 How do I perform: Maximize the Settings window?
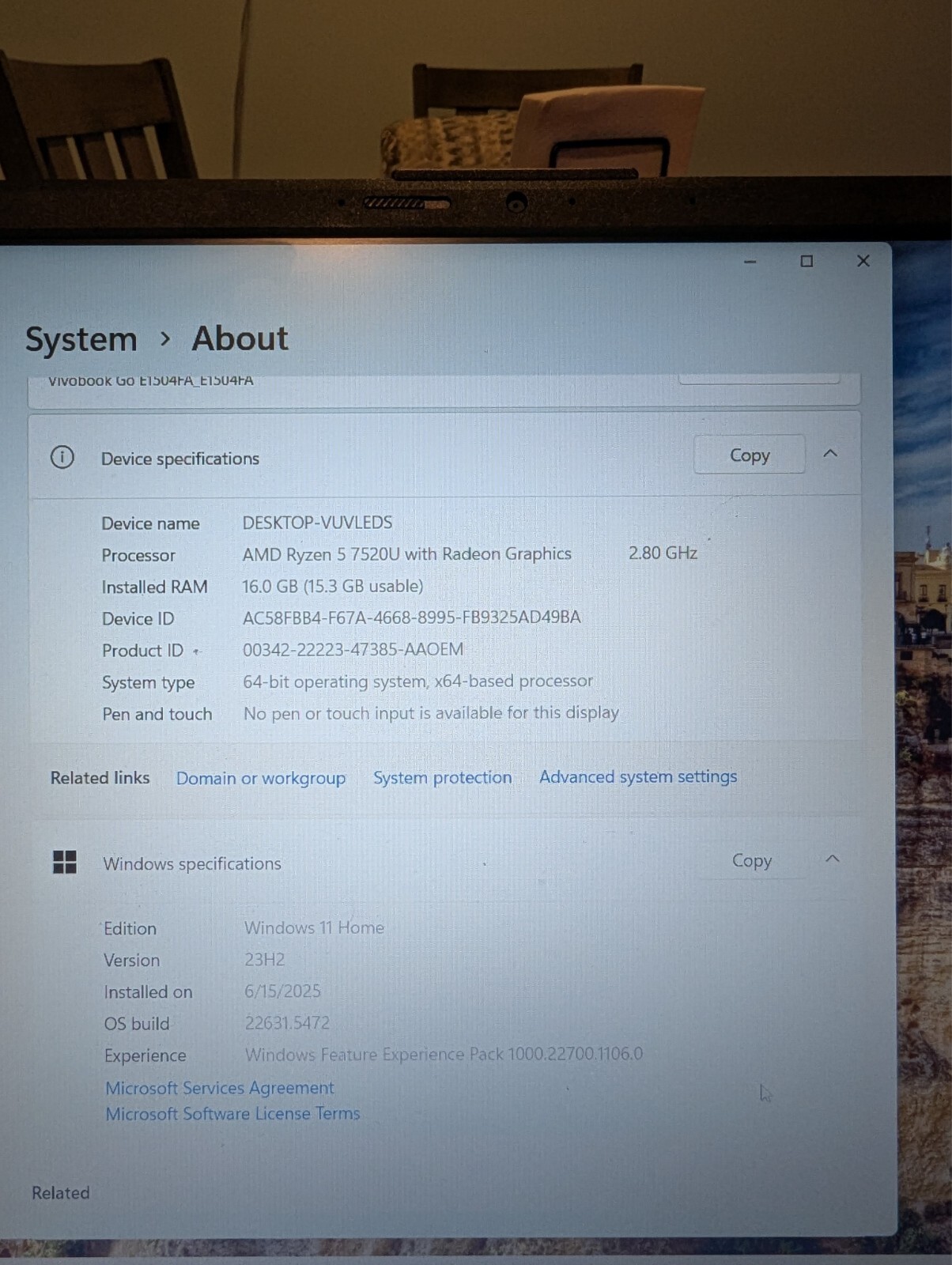[807, 261]
